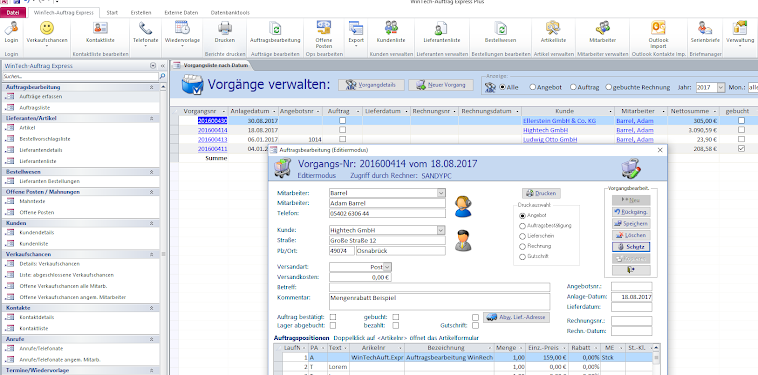The image size is (758, 375).
Task: Open Vorgangsnr column filter arrow
Action: pos(224,111)
